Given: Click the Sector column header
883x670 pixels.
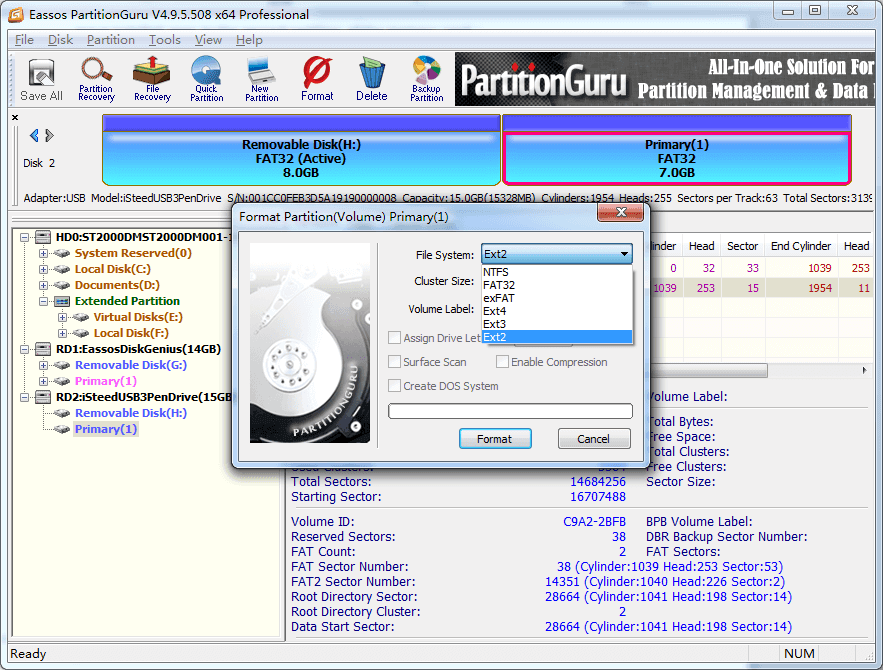Looking at the screenshot, I should [742, 246].
